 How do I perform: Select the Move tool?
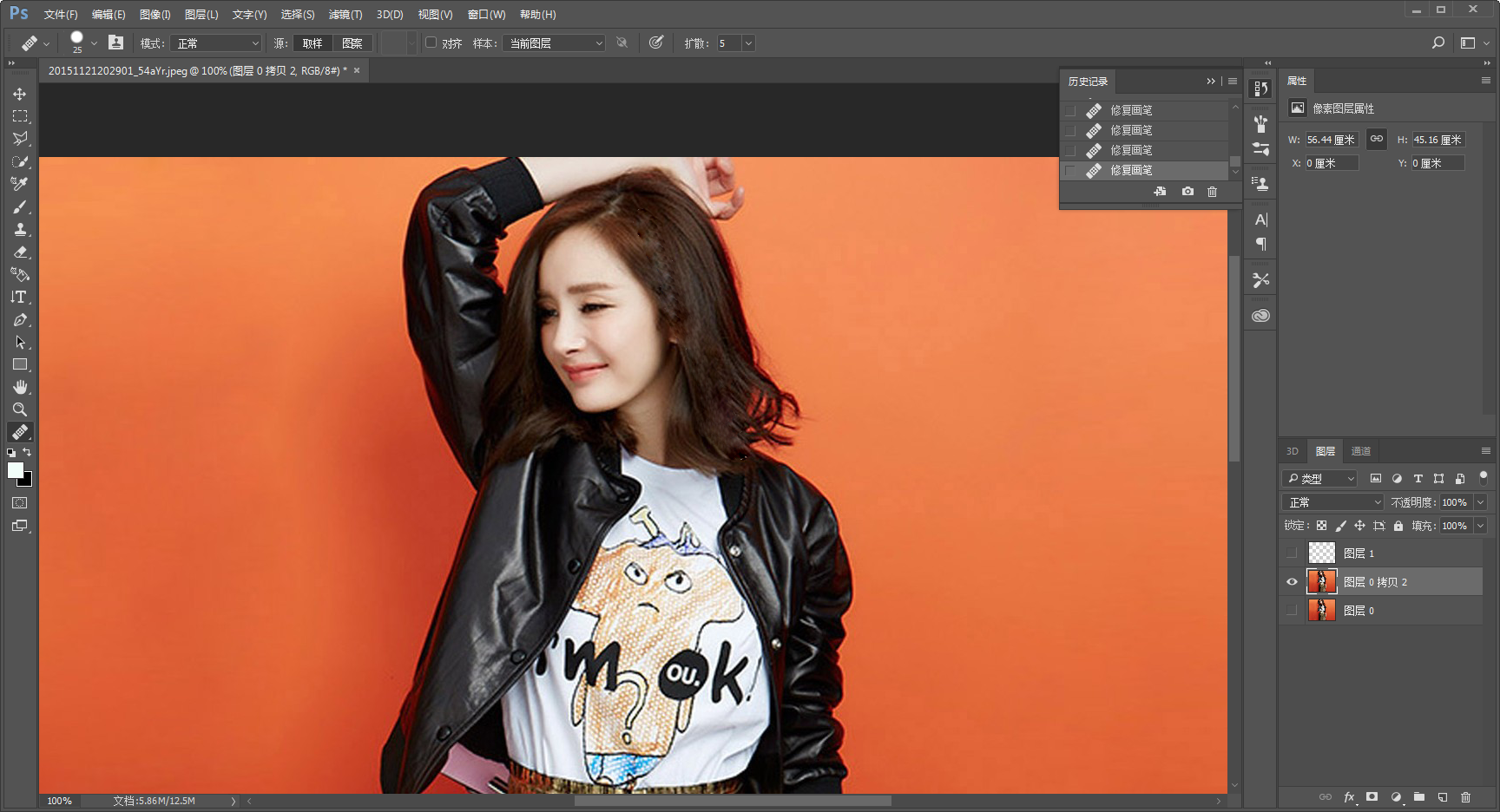pos(19,94)
